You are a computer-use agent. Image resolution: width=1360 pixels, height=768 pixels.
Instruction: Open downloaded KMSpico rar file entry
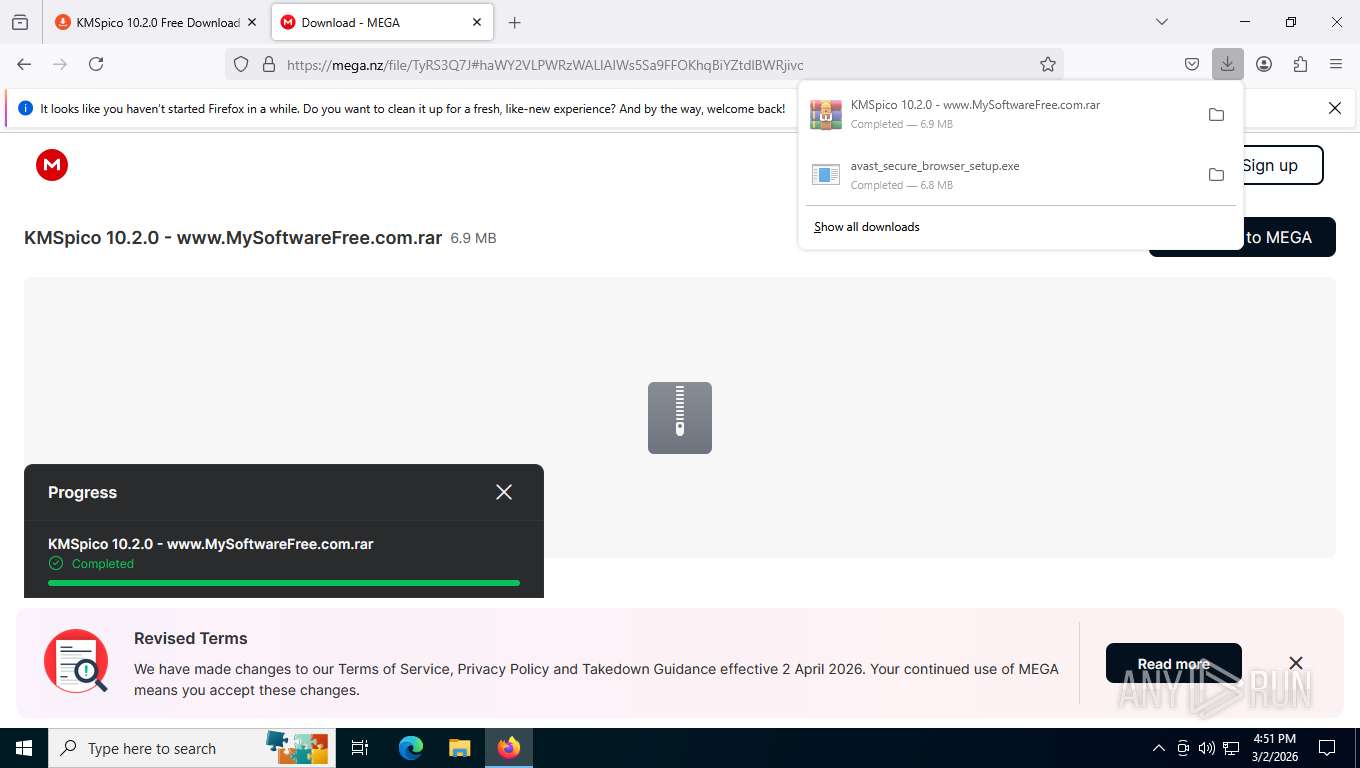pyautogui.click(x=998, y=114)
